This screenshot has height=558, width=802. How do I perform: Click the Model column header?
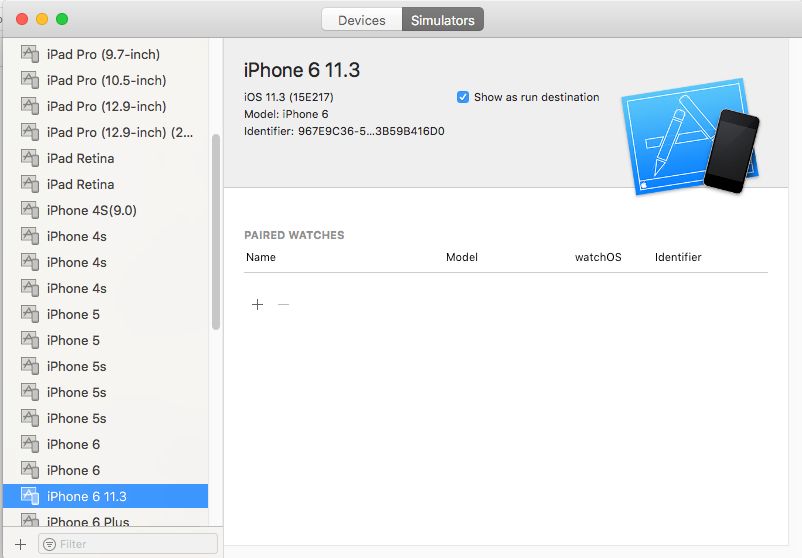coord(462,257)
